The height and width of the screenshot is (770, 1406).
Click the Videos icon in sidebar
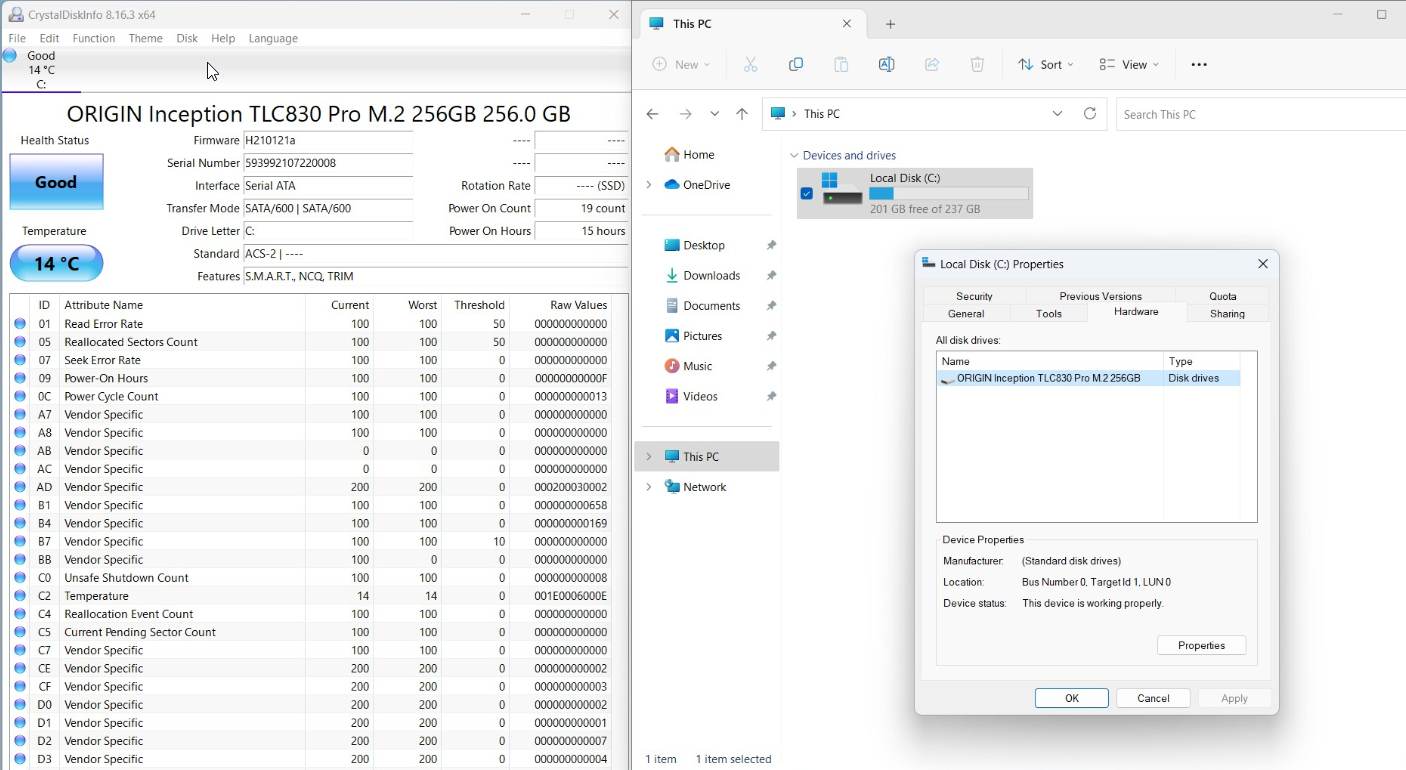[x=672, y=396]
